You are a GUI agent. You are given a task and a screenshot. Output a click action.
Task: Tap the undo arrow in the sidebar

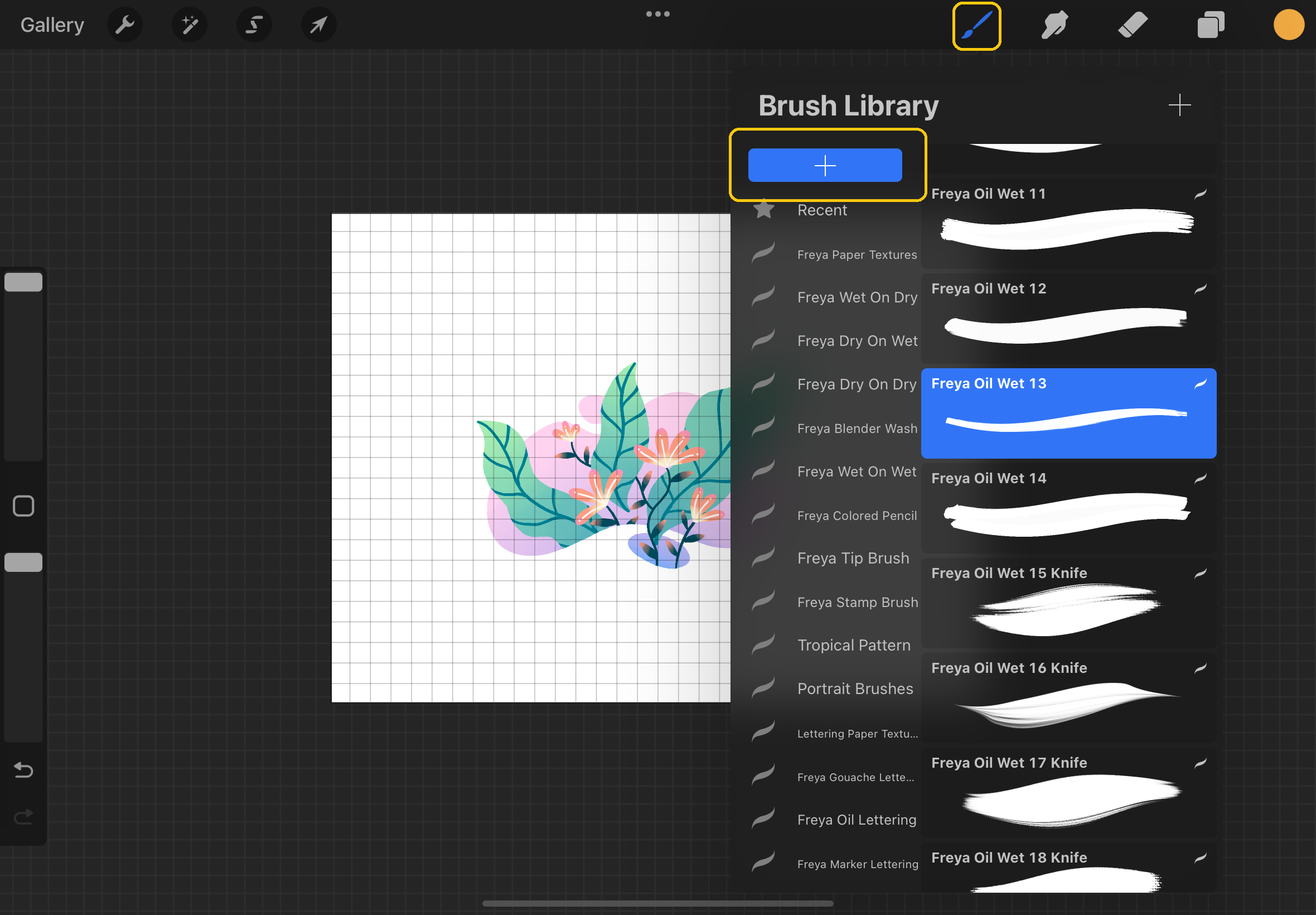pyautogui.click(x=23, y=770)
